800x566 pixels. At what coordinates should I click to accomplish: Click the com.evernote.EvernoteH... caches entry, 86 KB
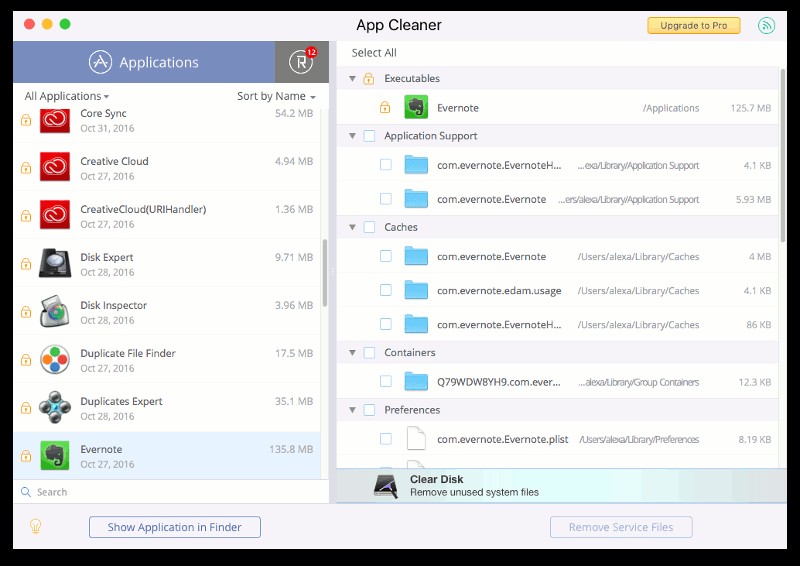(x=558, y=325)
